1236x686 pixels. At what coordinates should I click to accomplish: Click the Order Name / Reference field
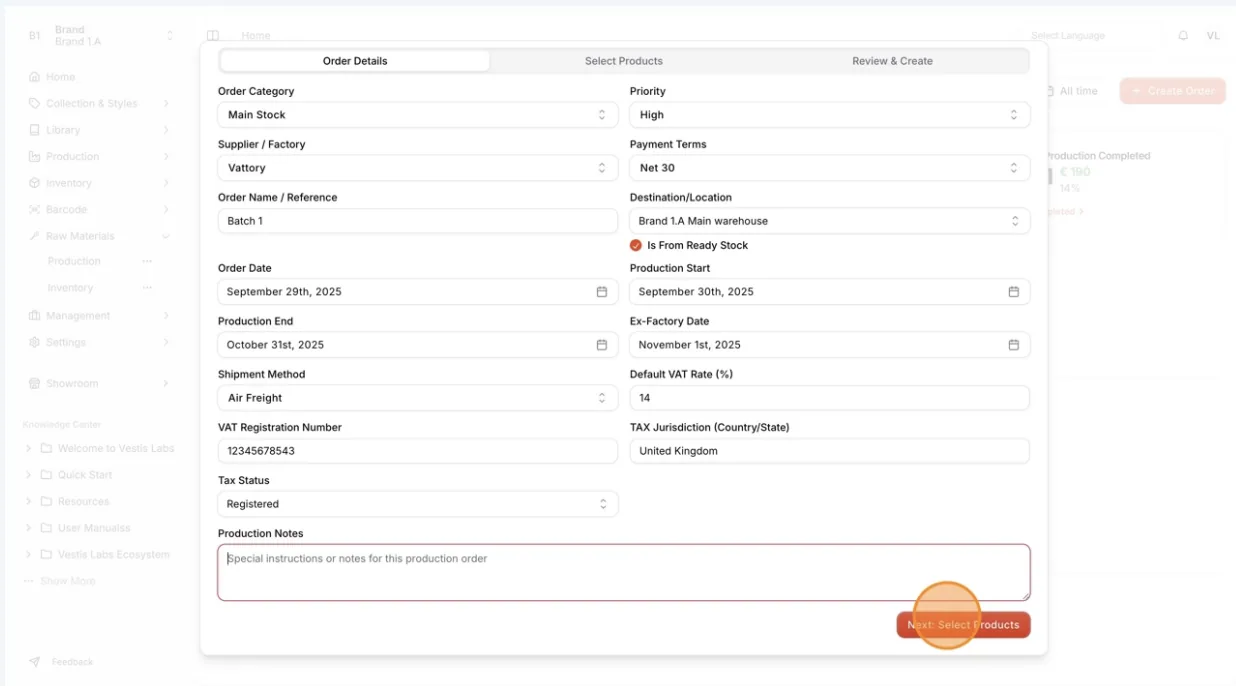pyautogui.click(x=418, y=221)
